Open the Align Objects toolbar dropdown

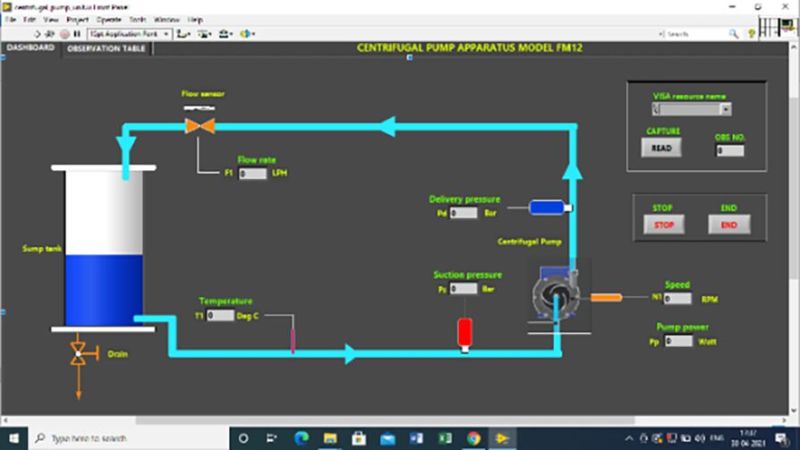[x=184, y=33]
